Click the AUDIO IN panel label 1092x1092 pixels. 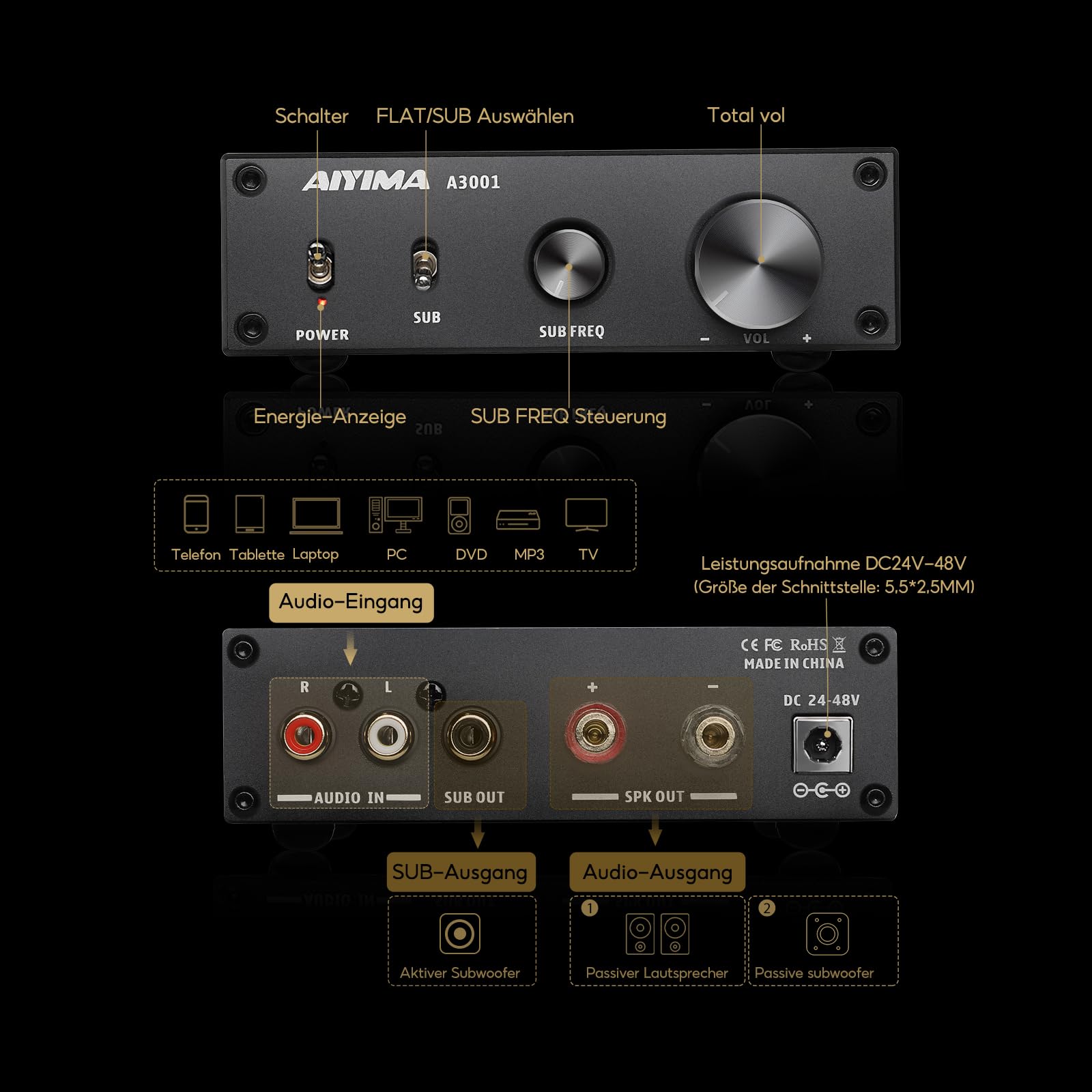click(x=349, y=797)
